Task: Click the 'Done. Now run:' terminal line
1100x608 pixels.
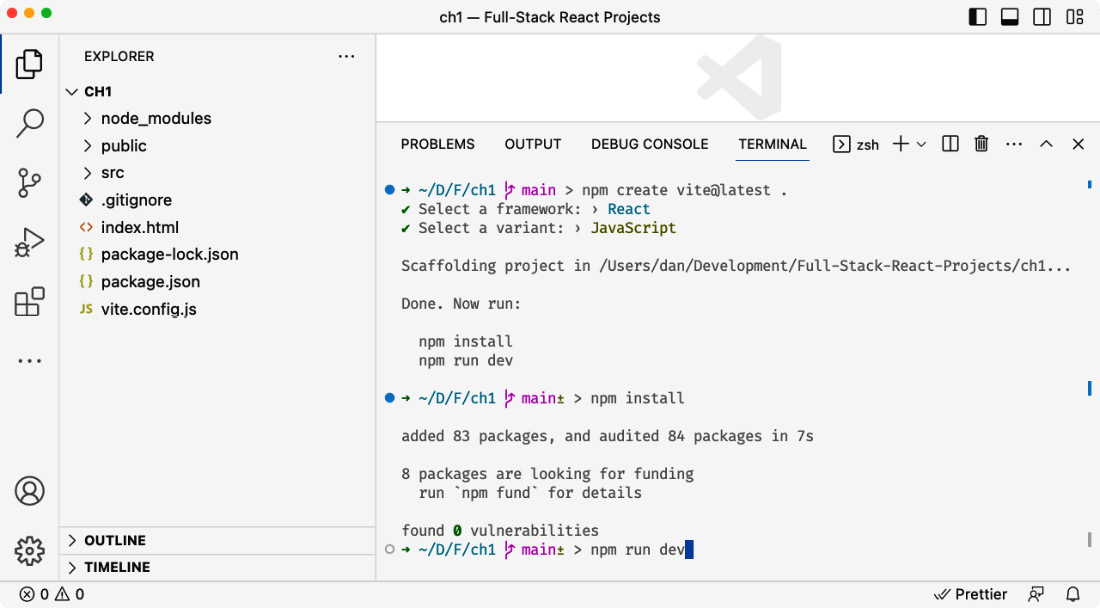Action: 460,304
